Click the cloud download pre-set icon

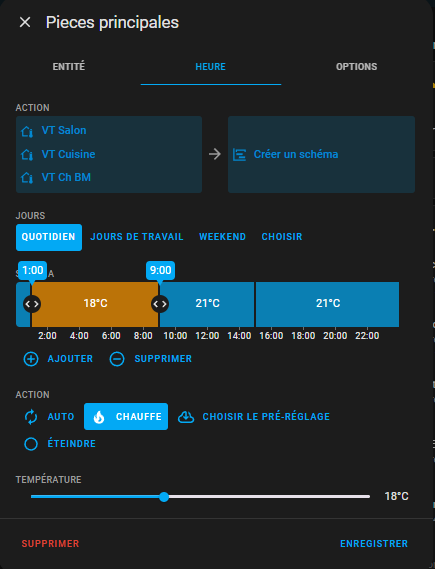click(x=186, y=417)
